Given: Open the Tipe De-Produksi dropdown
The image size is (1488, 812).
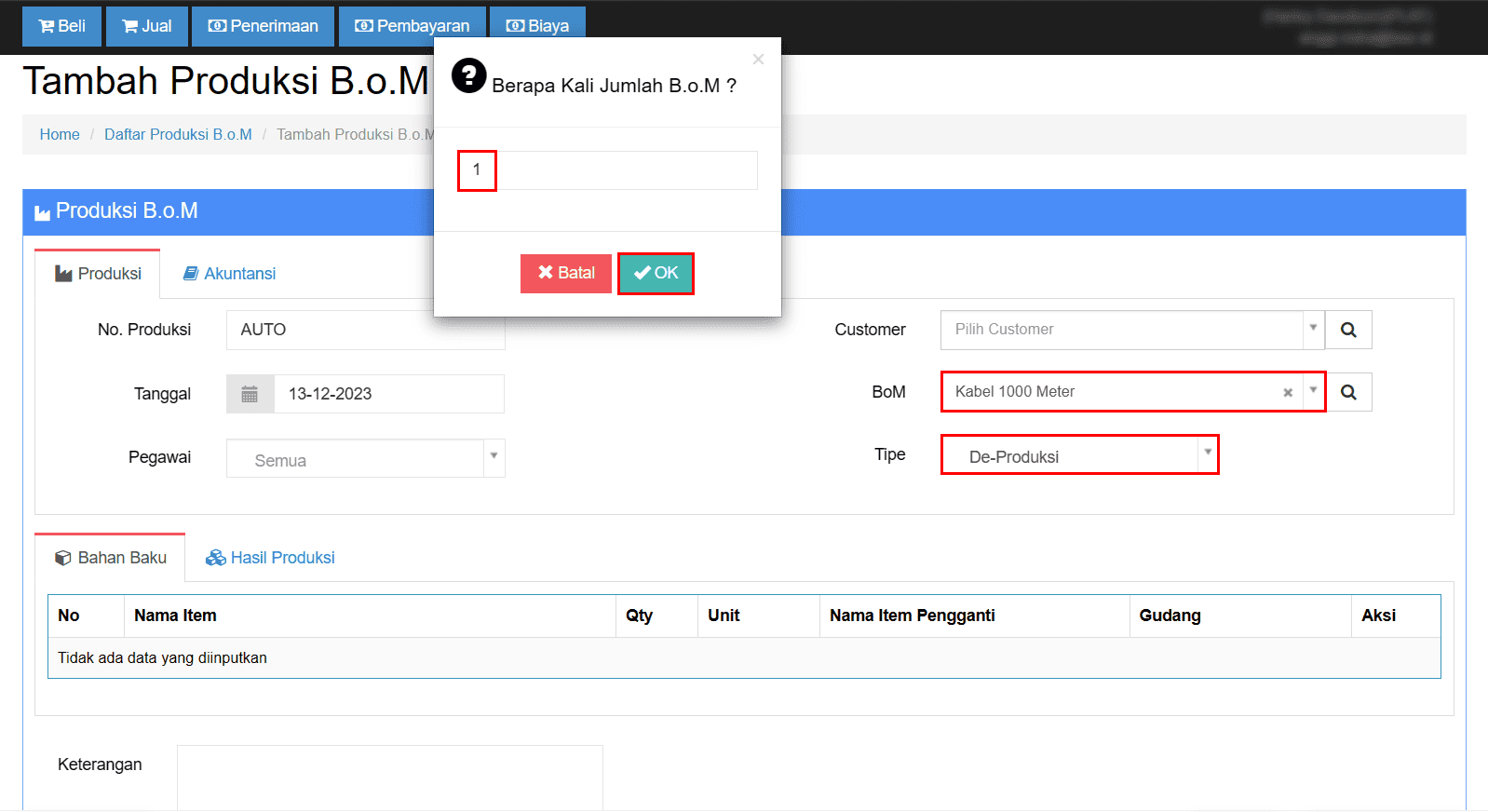Looking at the screenshot, I should pyautogui.click(x=1079, y=455).
